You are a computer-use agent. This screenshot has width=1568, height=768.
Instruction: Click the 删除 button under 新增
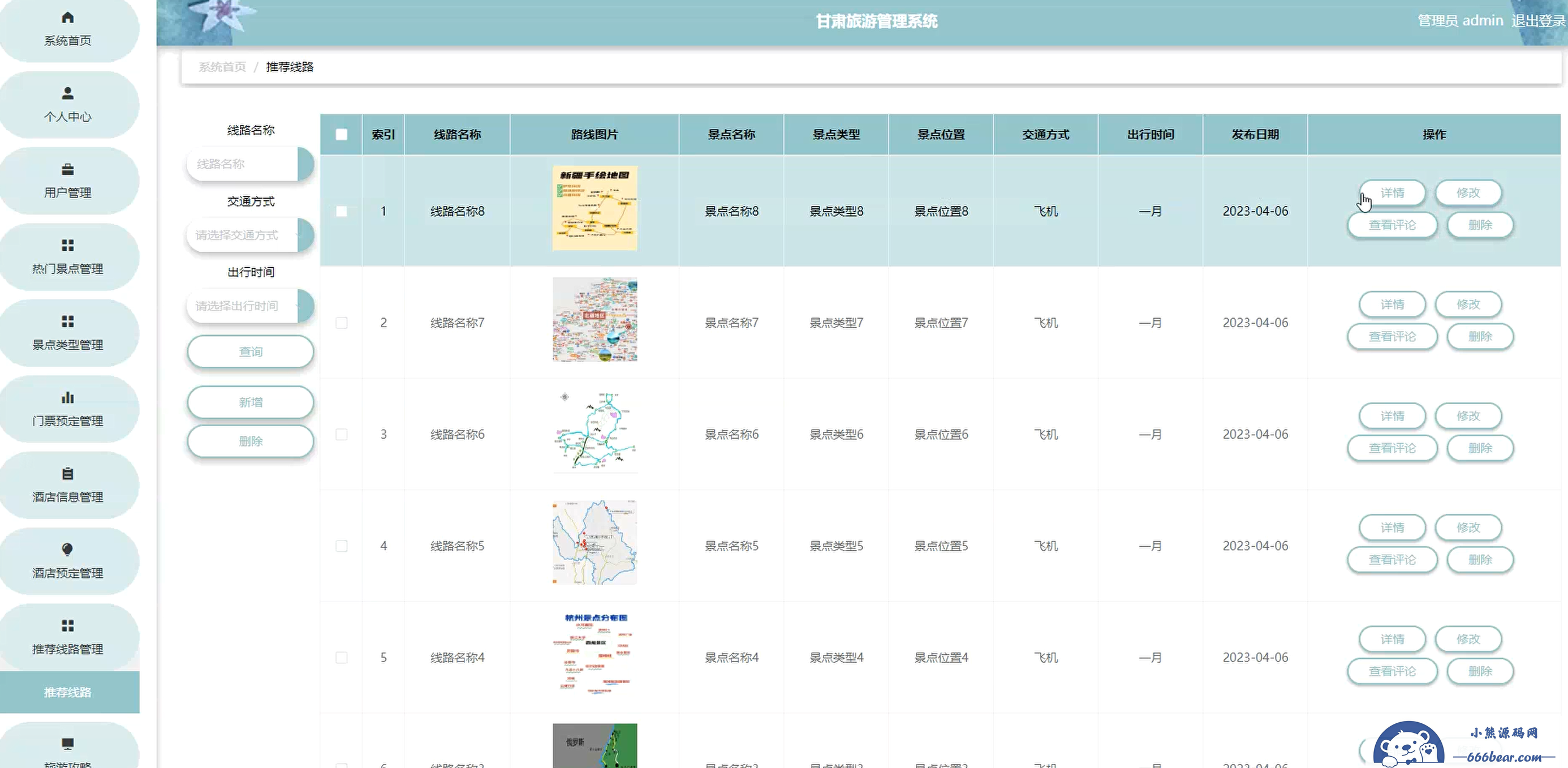click(250, 441)
